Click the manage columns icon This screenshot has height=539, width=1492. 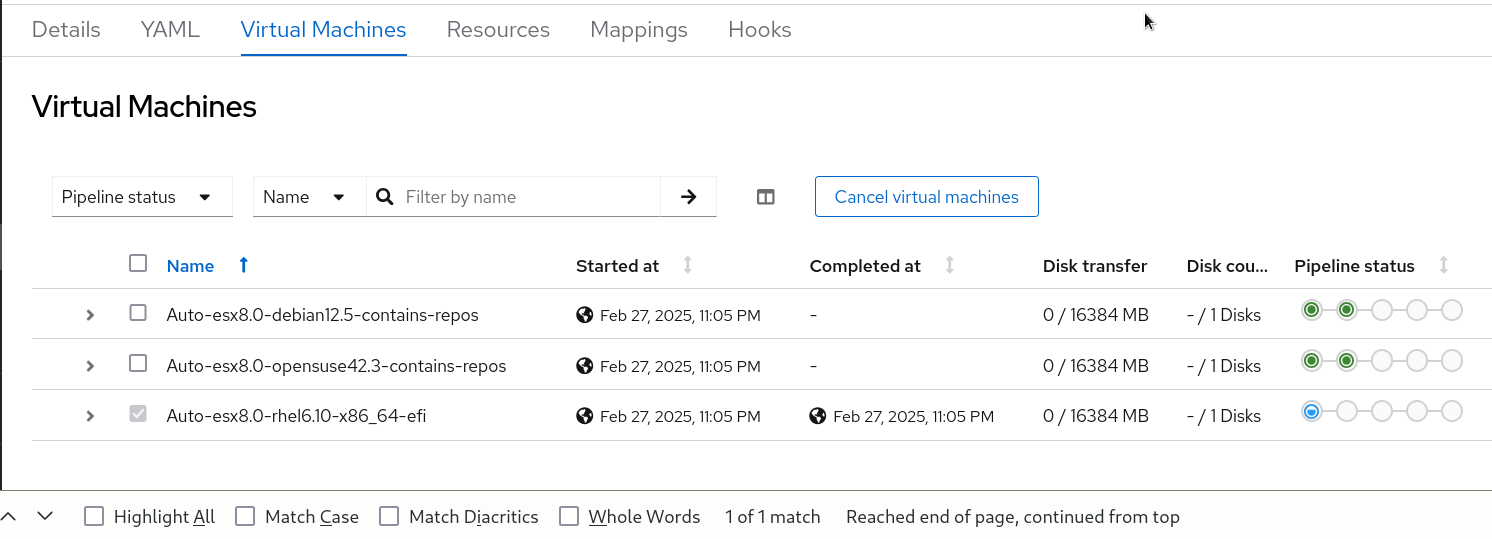coord(765,197)
